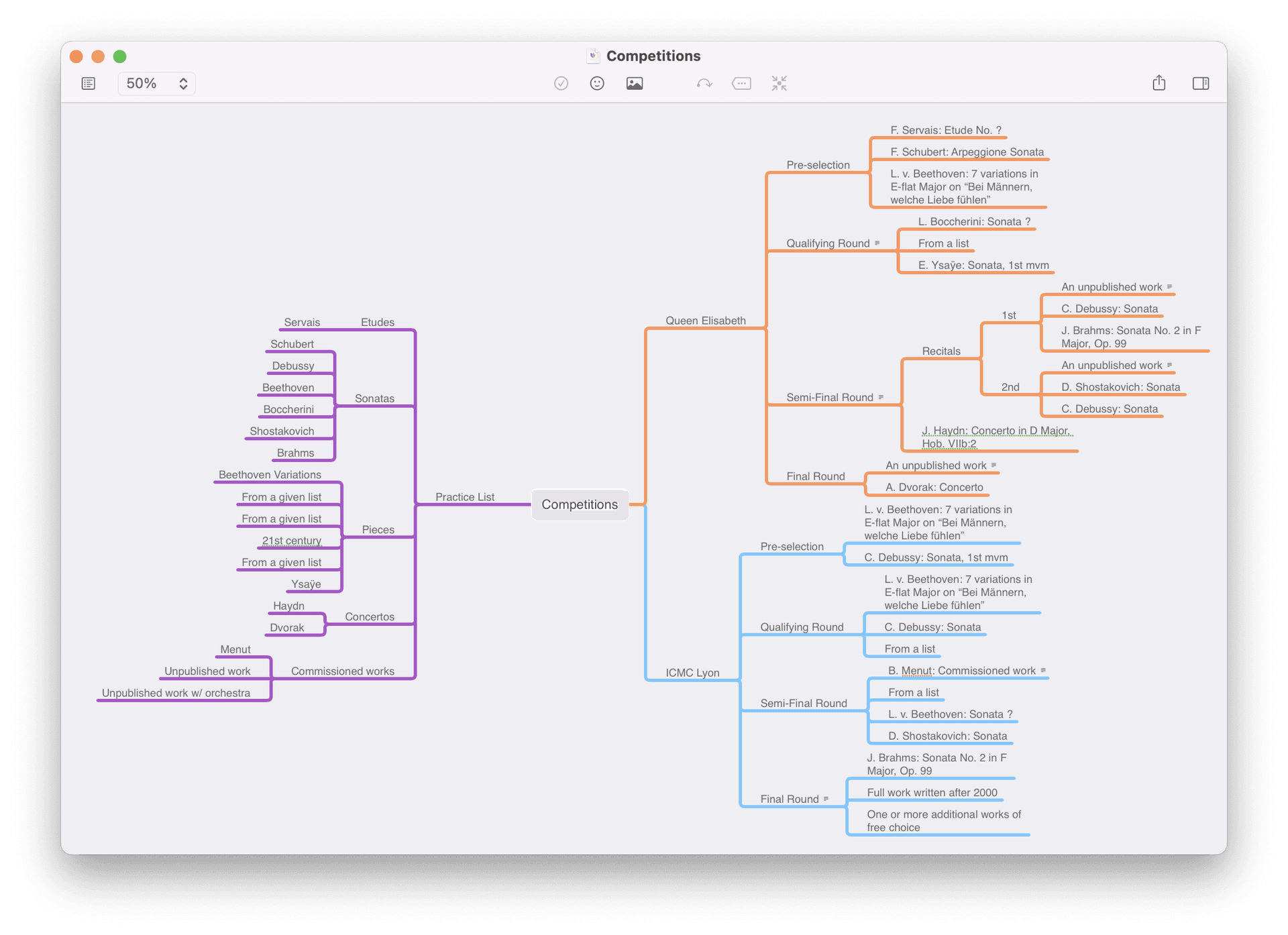Toggle the inspector panel on the right
The height and width of the screenshot is (935, 1288).
1201,83
